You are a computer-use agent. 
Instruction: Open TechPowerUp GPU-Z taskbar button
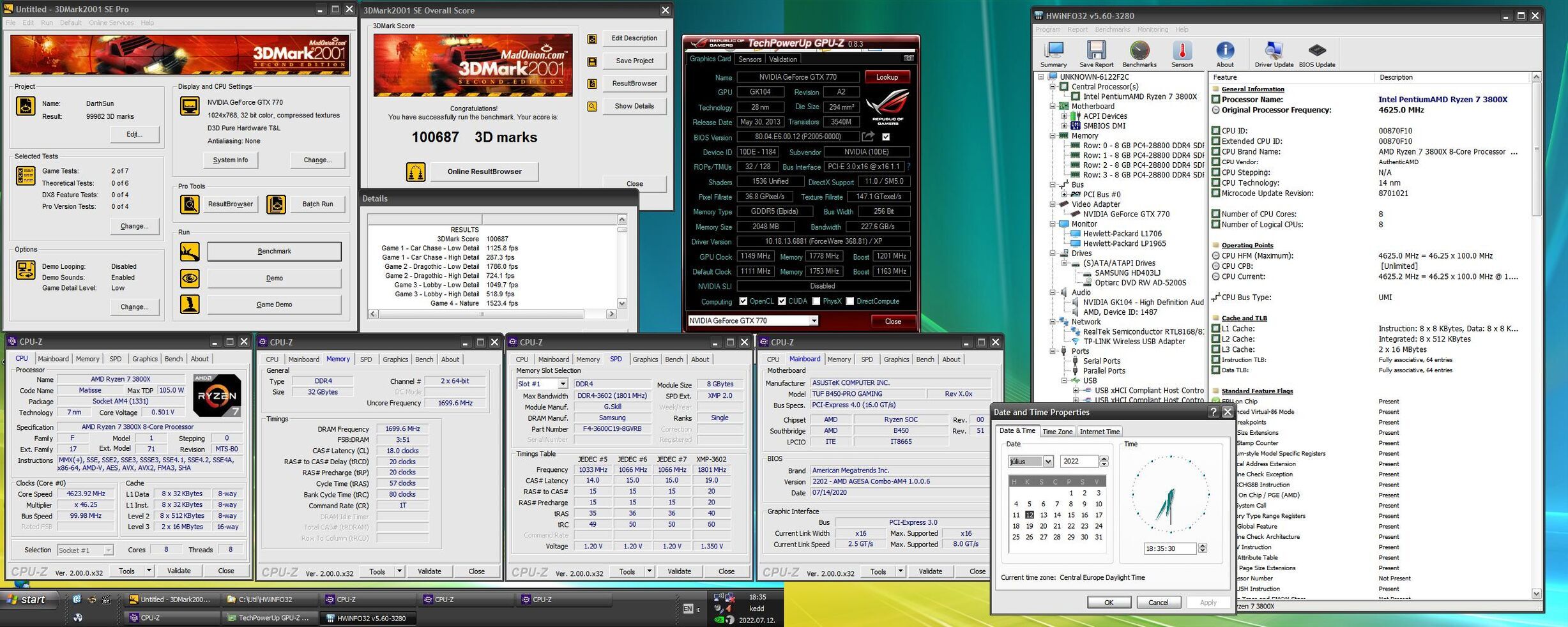(x=271, y=618)
